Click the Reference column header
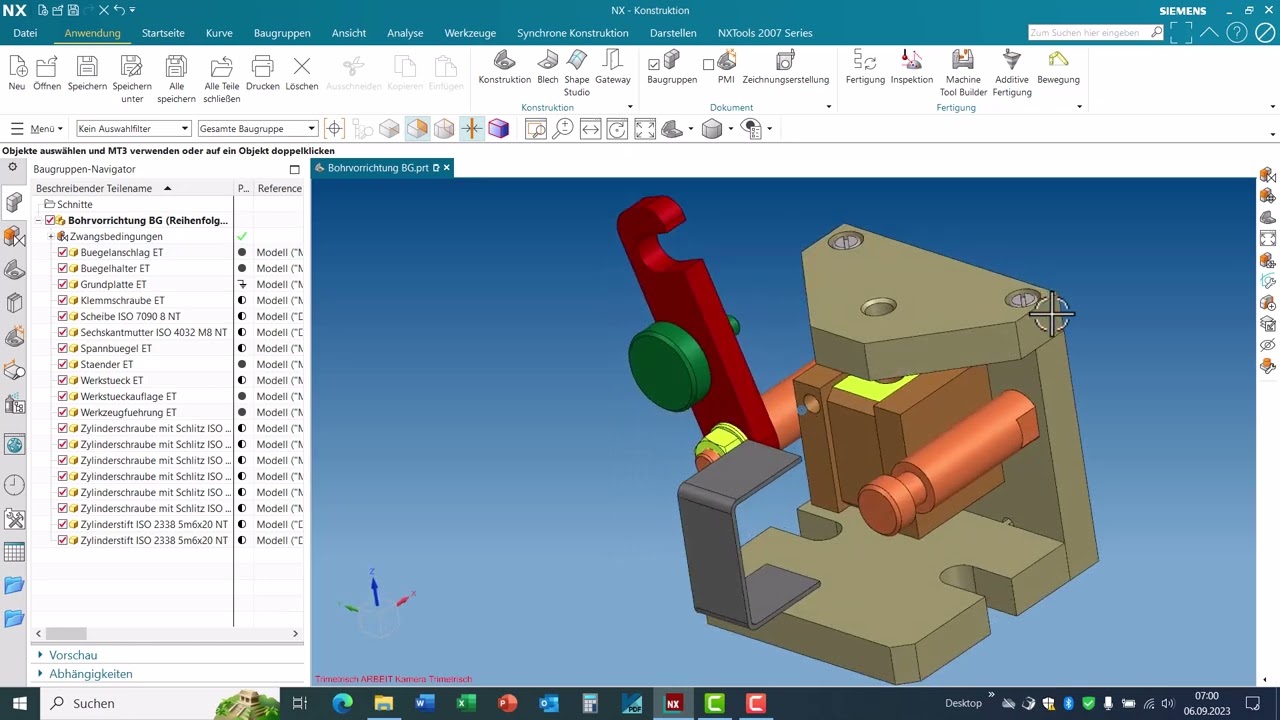The width and height of the screenshot is (1280, 720). click(x=279, y=189)
